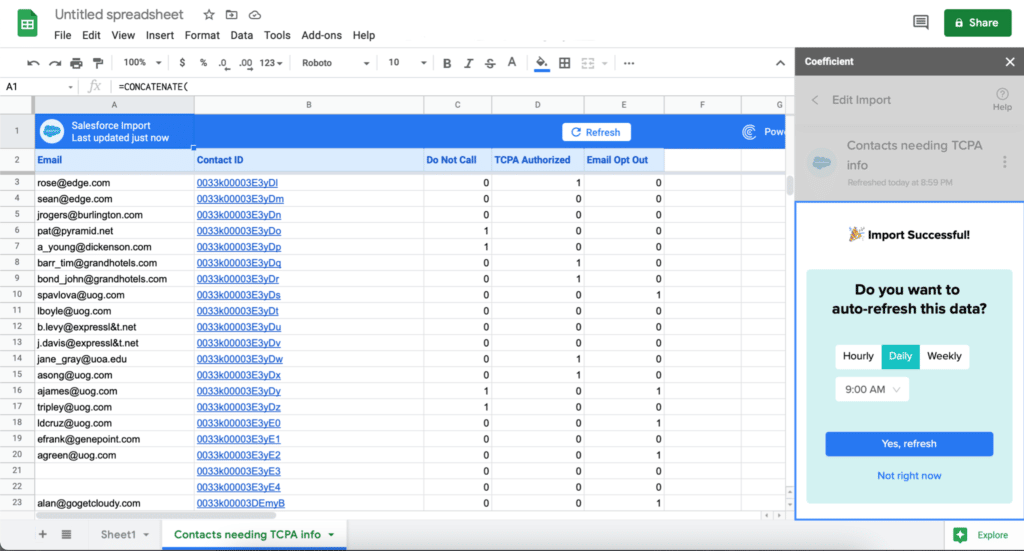Open the borders tool
This screenshot has height=551, width=1024.
point(565,63)
